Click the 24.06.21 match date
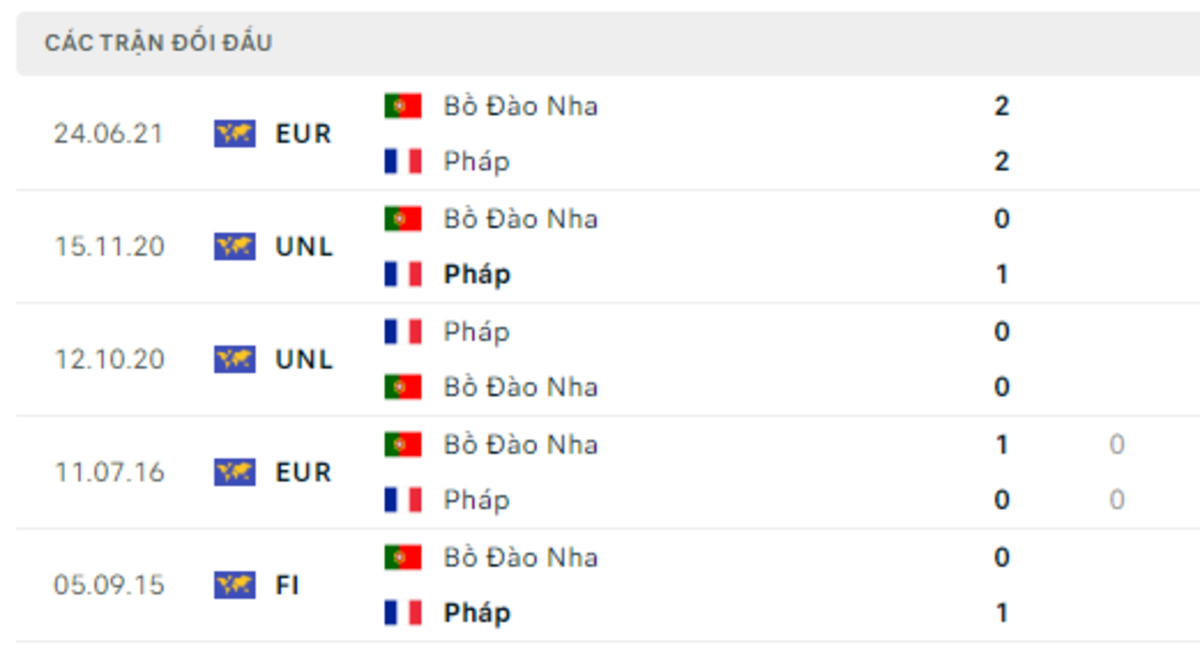 click(x=109, y=134)
